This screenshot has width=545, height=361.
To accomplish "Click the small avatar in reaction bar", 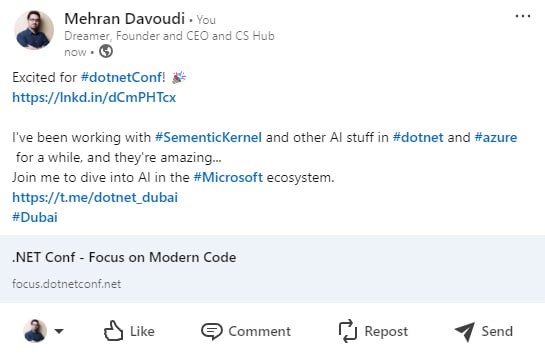I will [x=35, y=331].
